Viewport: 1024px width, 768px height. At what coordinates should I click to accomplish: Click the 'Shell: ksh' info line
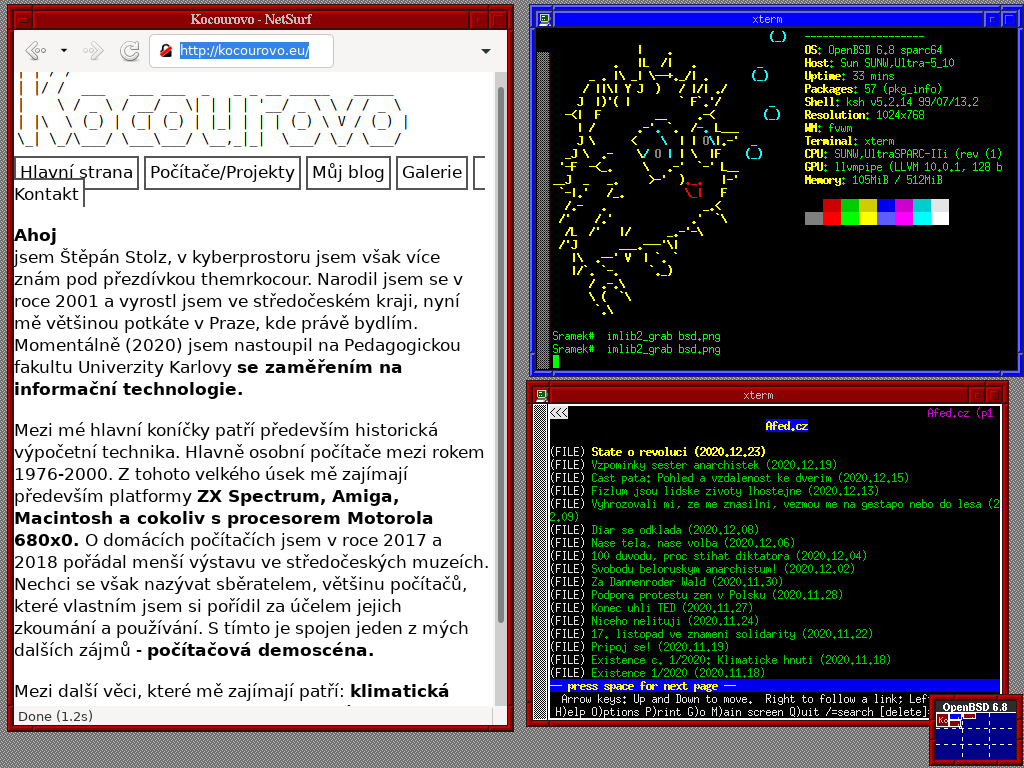pyautogui.click(x=891, y=102)
